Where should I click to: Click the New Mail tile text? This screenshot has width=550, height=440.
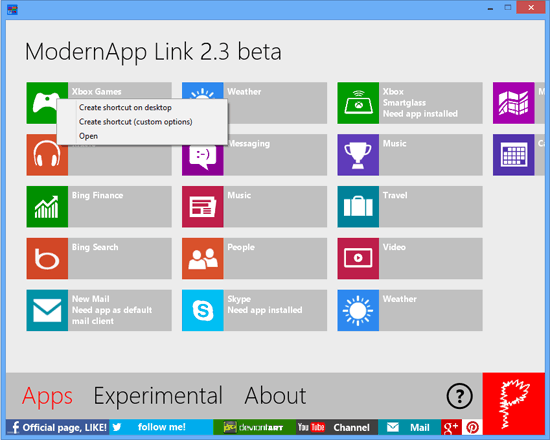(112, 310)
